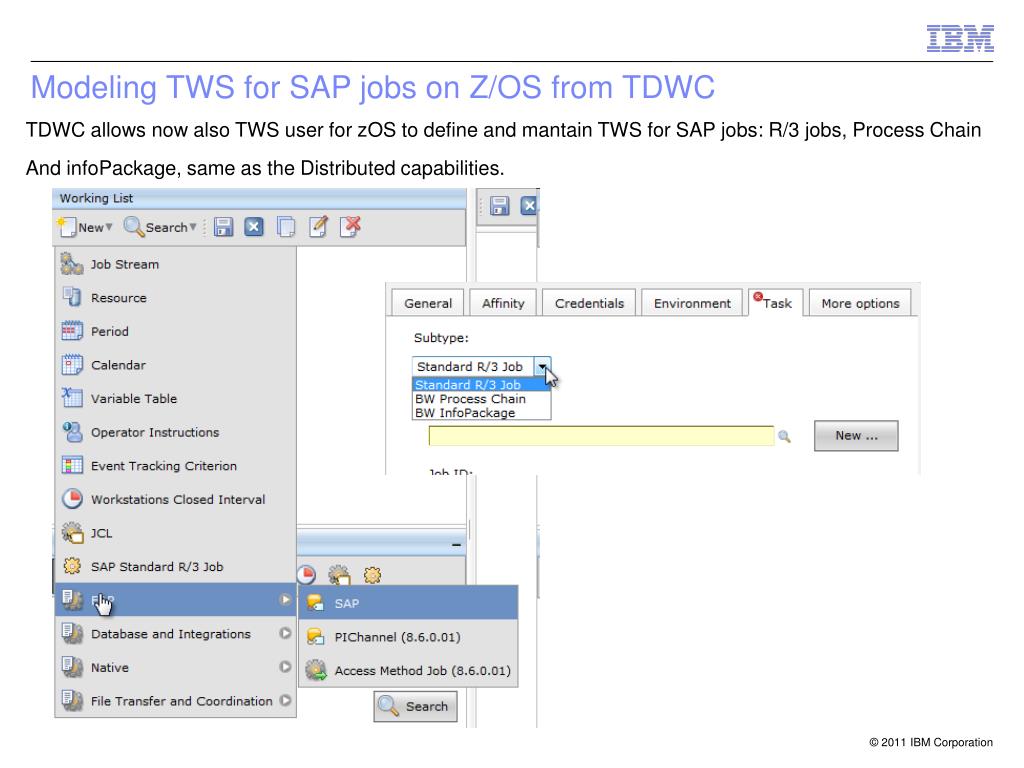
Task: Click the Operator Instructions icon in menu
Action: click(72, 432)
